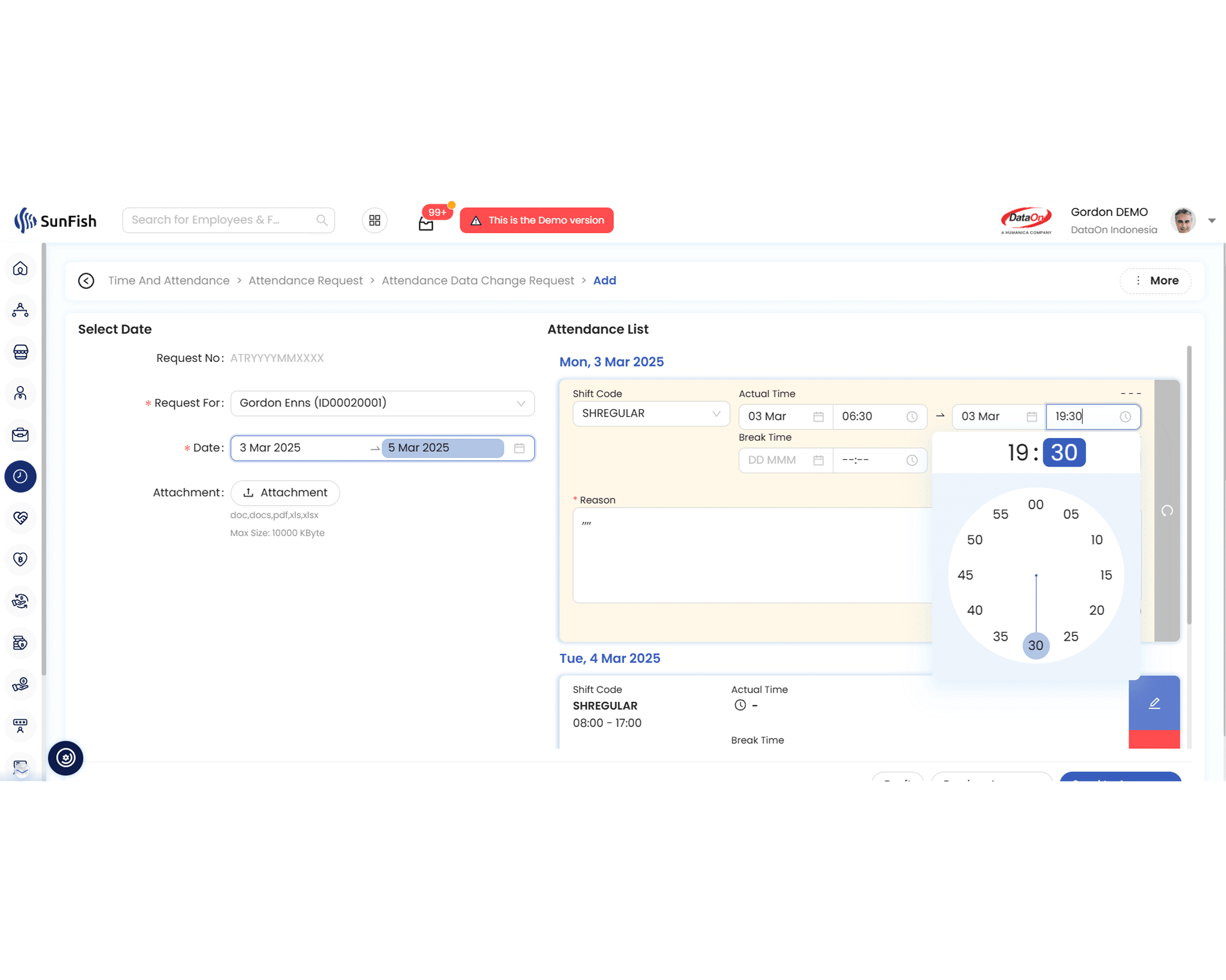Click the Attendance Request breadcrumb

[x=305, y=280]
